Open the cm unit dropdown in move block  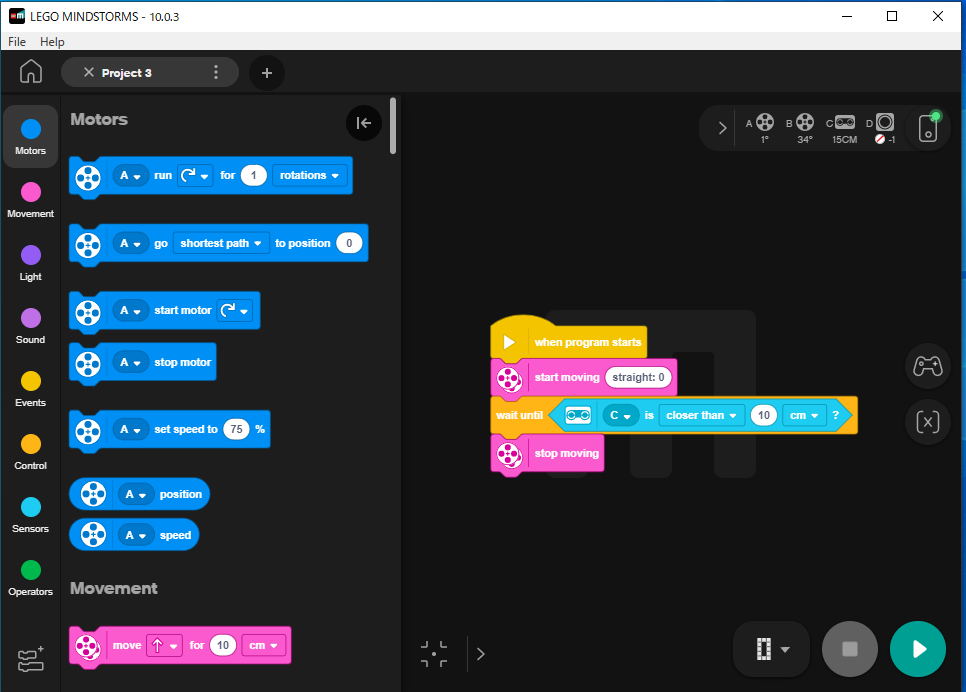(264, 646)
